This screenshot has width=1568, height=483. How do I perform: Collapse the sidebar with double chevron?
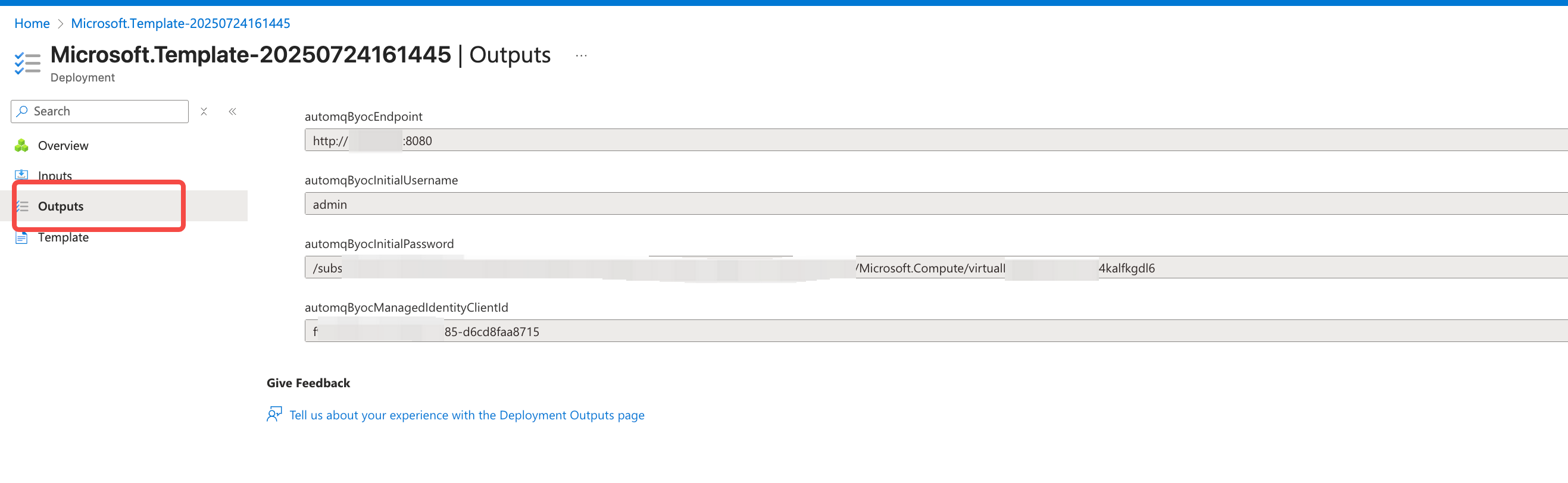click(233, 111)
